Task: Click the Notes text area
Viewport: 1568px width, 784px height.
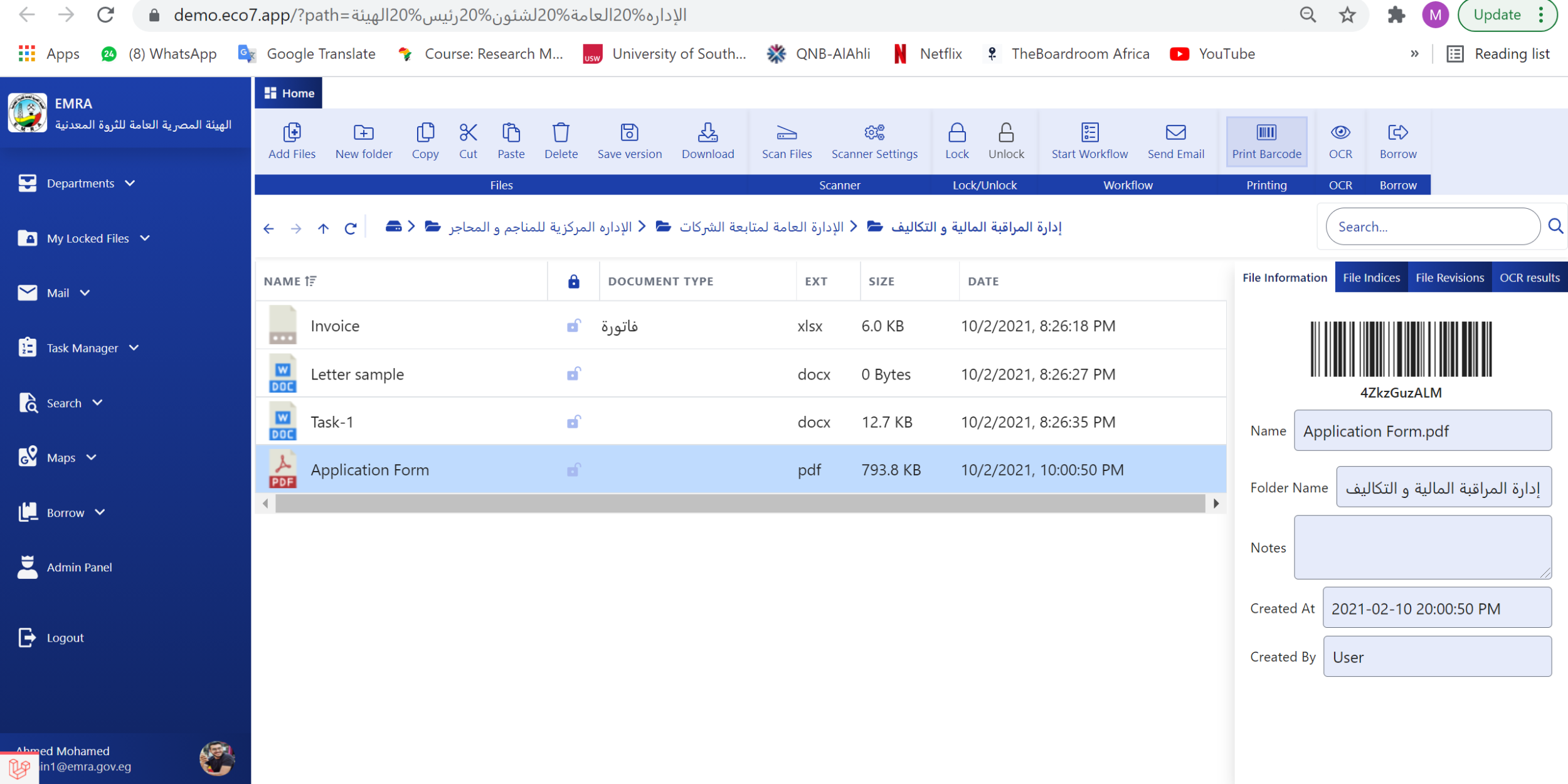Action: [1422, 547]
